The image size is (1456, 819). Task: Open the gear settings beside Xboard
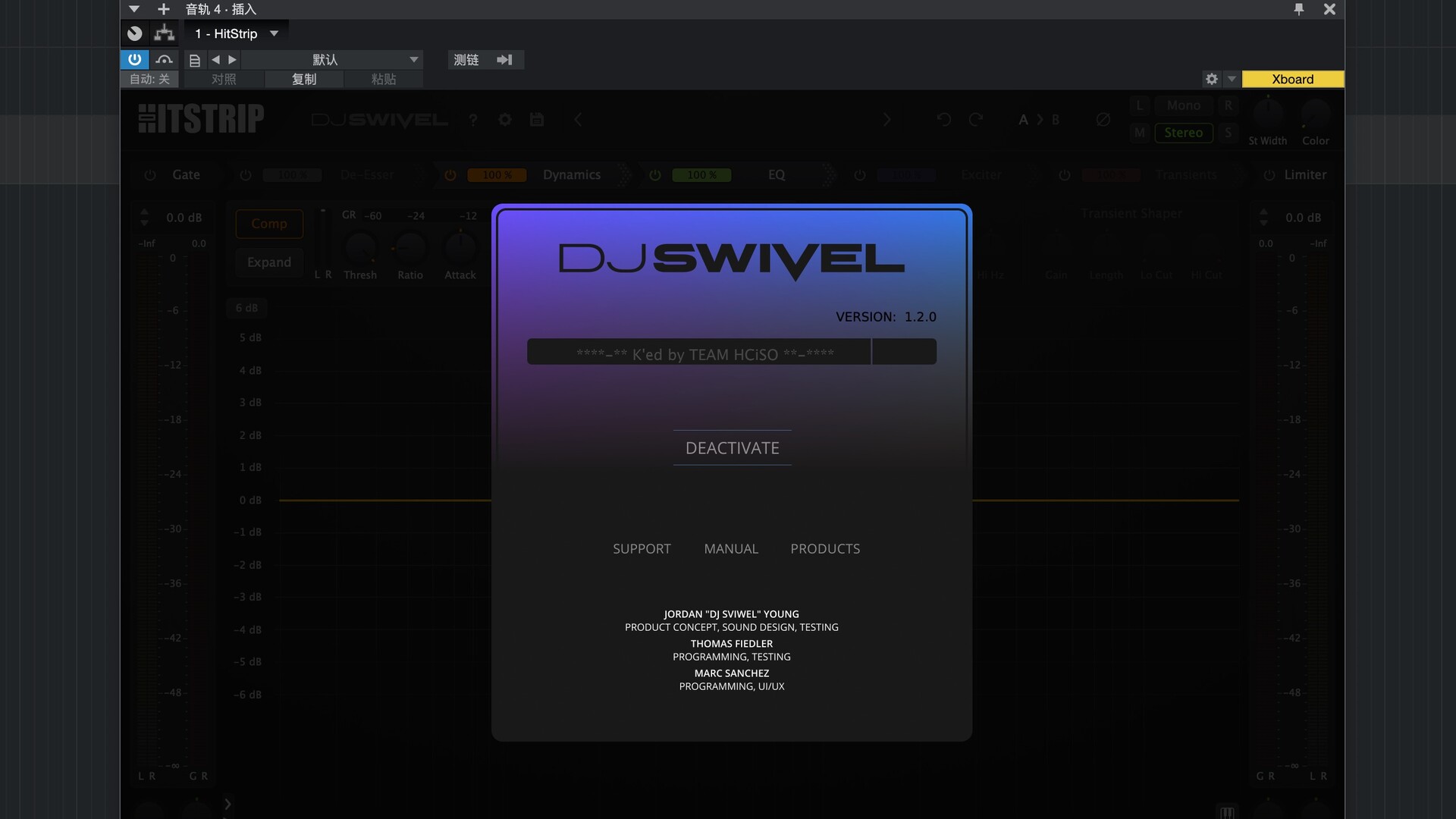point(1212,79)
